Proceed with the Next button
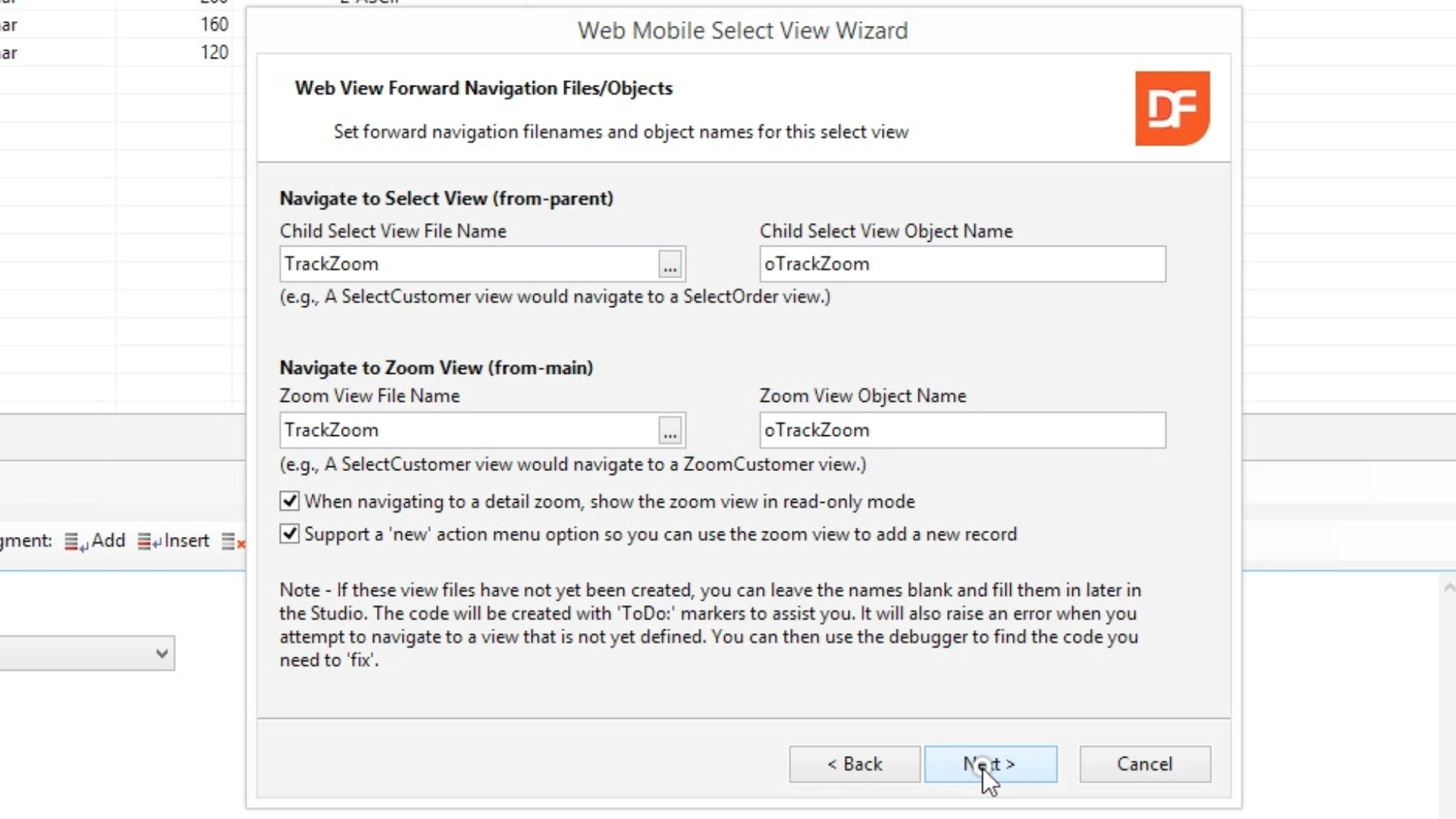 point(990,764)
